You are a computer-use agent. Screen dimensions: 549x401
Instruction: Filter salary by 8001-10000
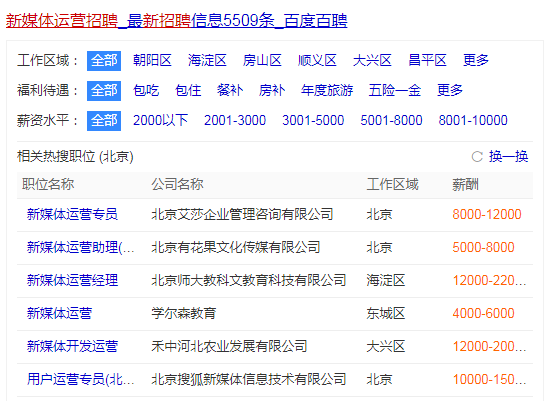point(473,120)
